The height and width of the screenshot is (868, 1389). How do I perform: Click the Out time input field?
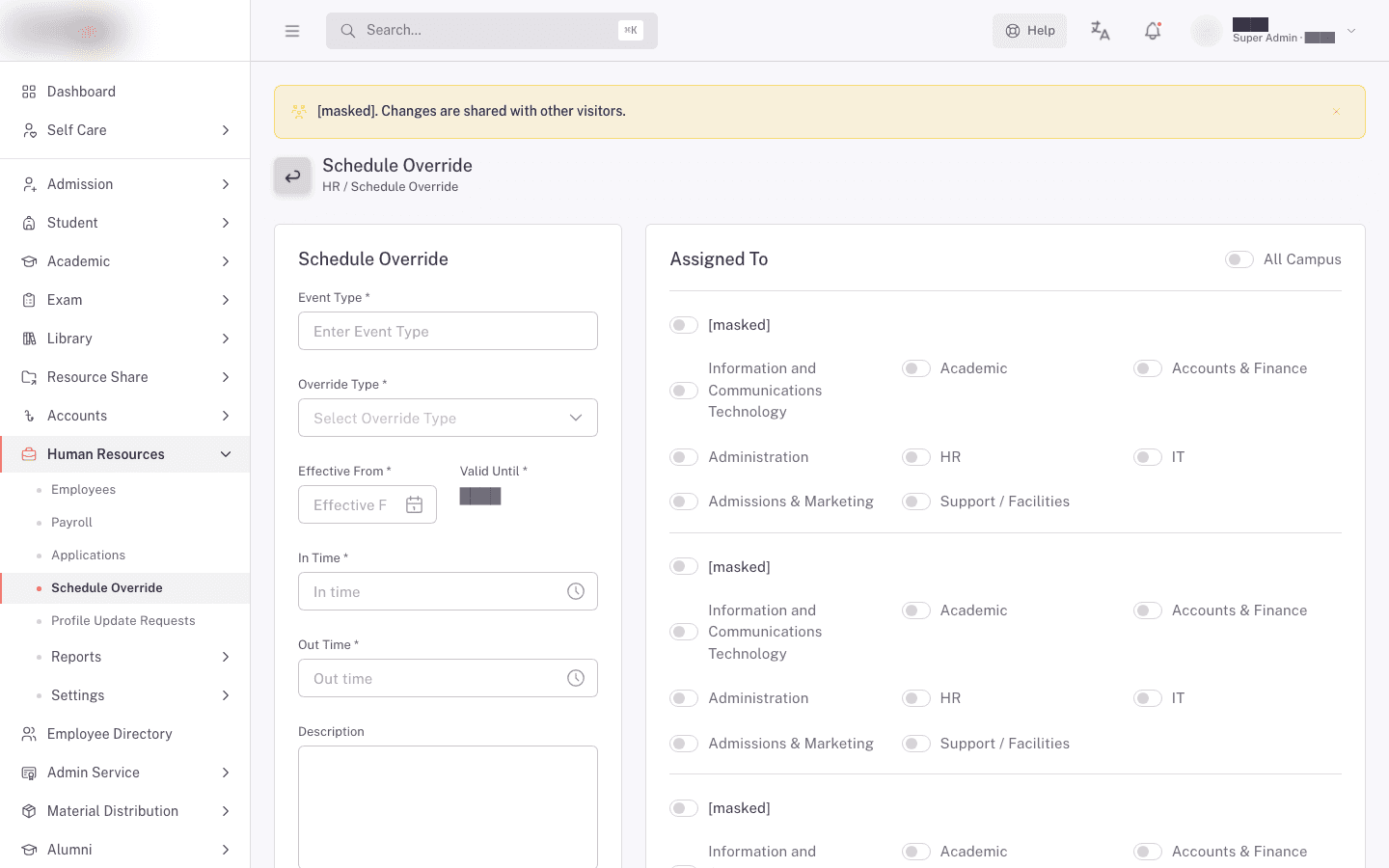(x=448, y=678)
